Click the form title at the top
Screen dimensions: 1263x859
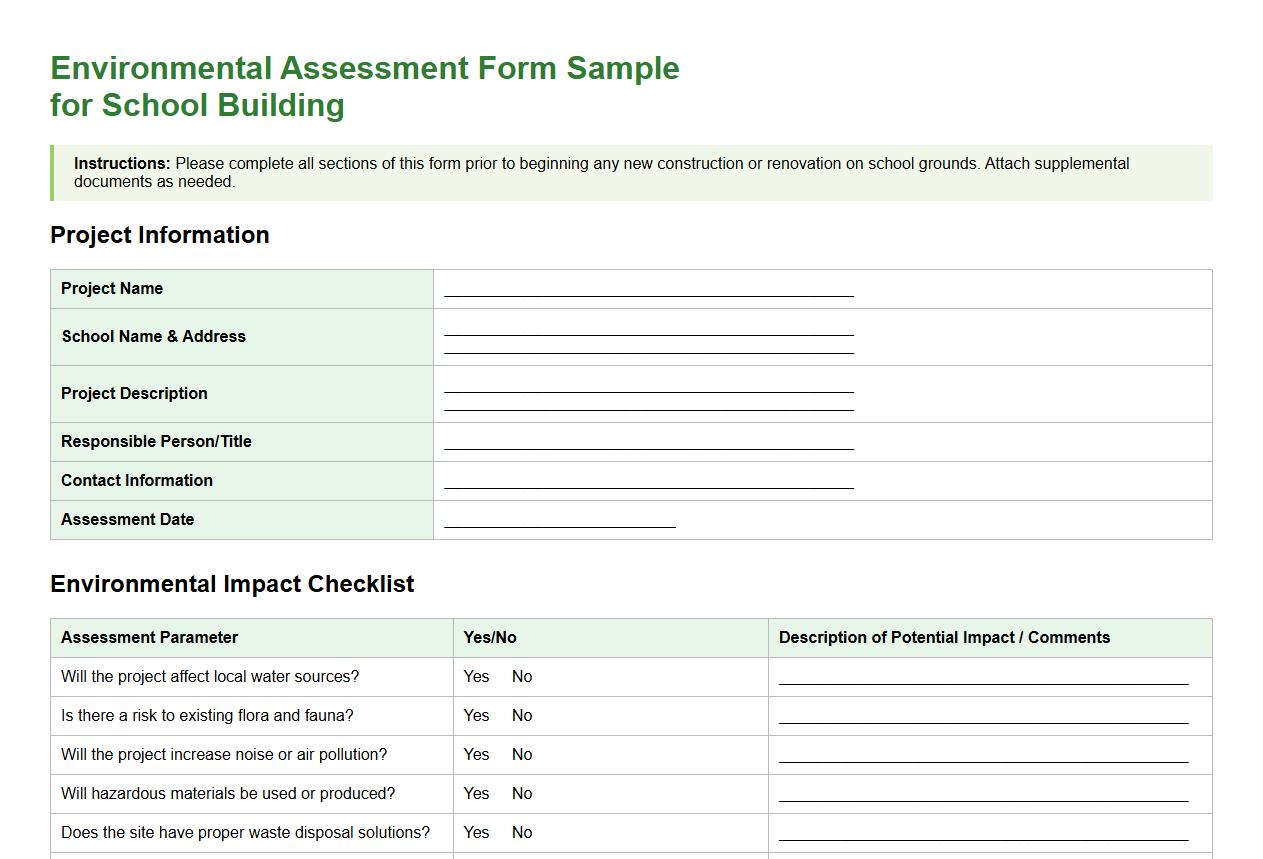[x=364, y=86]
